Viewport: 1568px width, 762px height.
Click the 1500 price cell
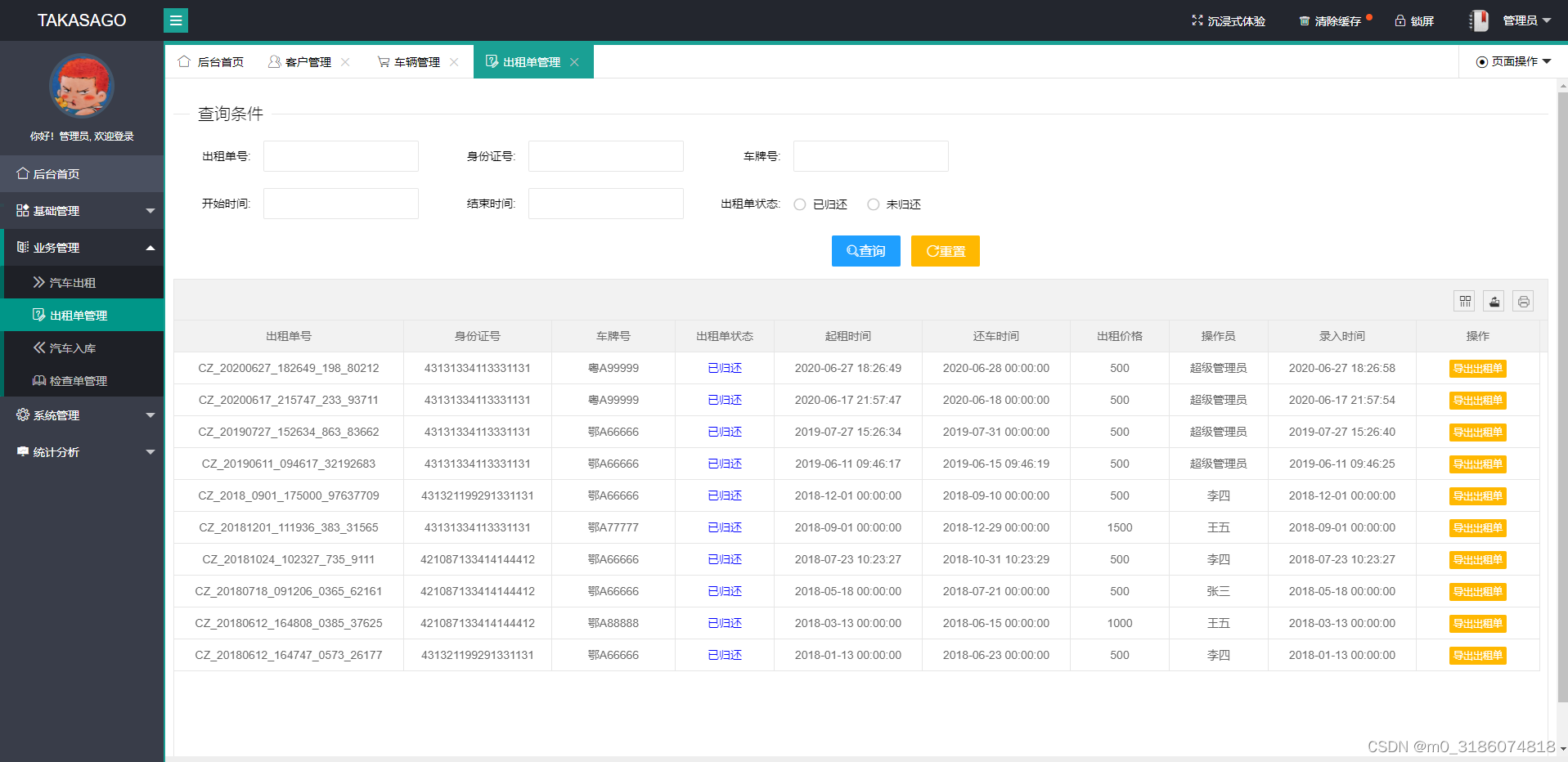point(1120,527)
